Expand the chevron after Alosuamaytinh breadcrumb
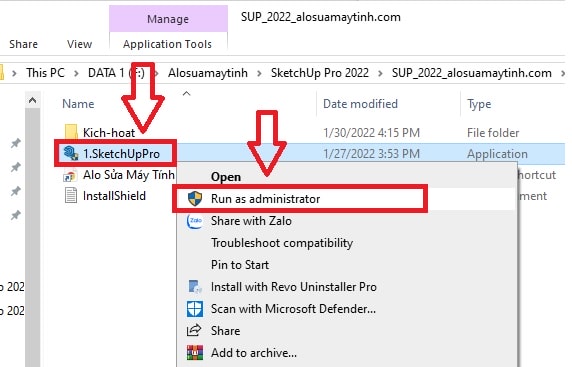This screenshot has height=367, width=572. click(259, 73)
